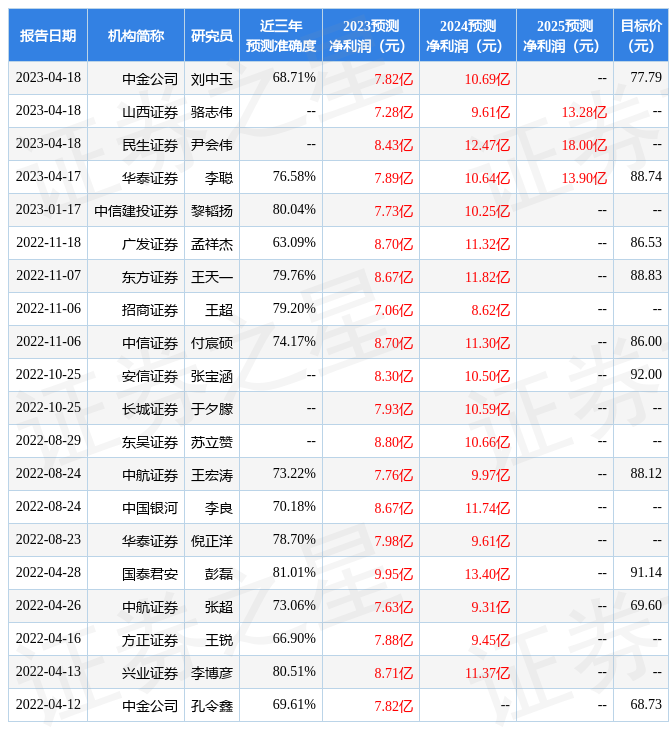Screen dimensions: 669x730
Task: Click the 7.06亿 forecast value
Action: click(x=394, y=310)
